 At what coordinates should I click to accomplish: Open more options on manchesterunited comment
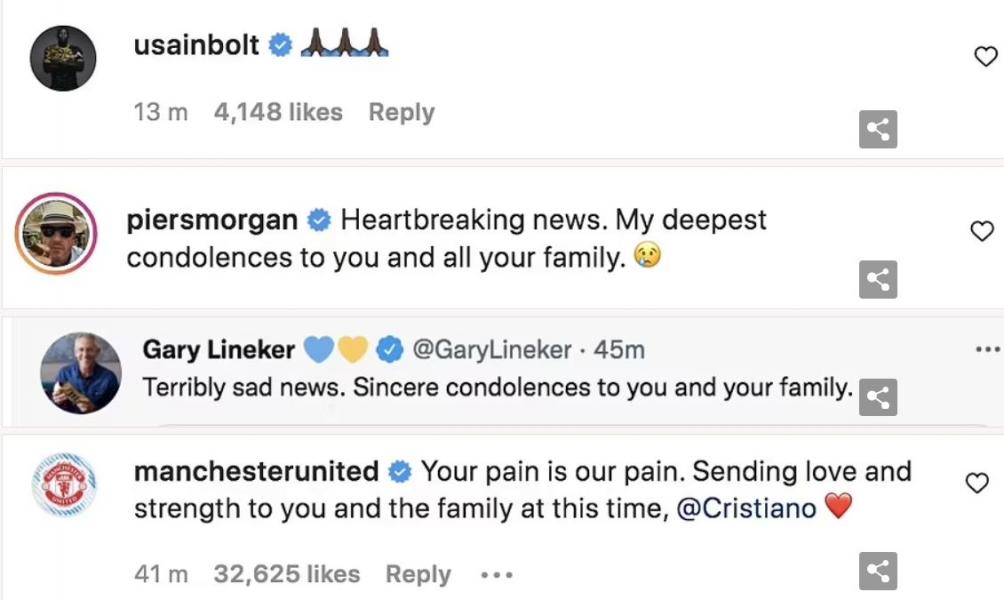pos(496,575)
